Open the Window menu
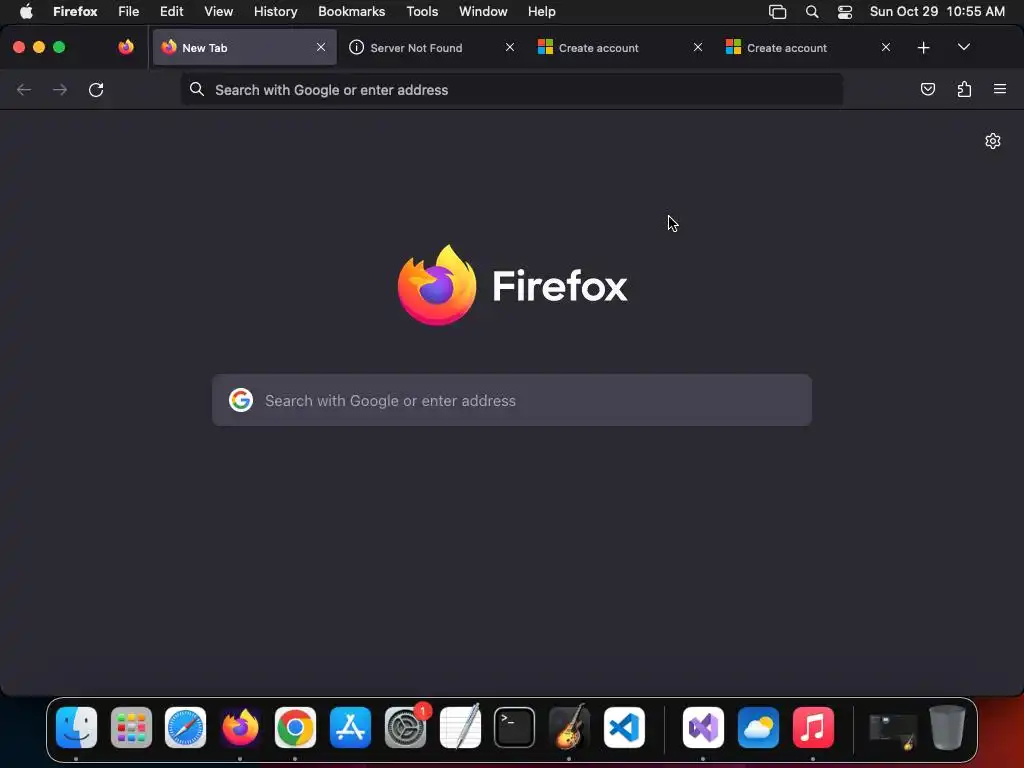This screenshot has height=768, width=1024. pos(483,11)
